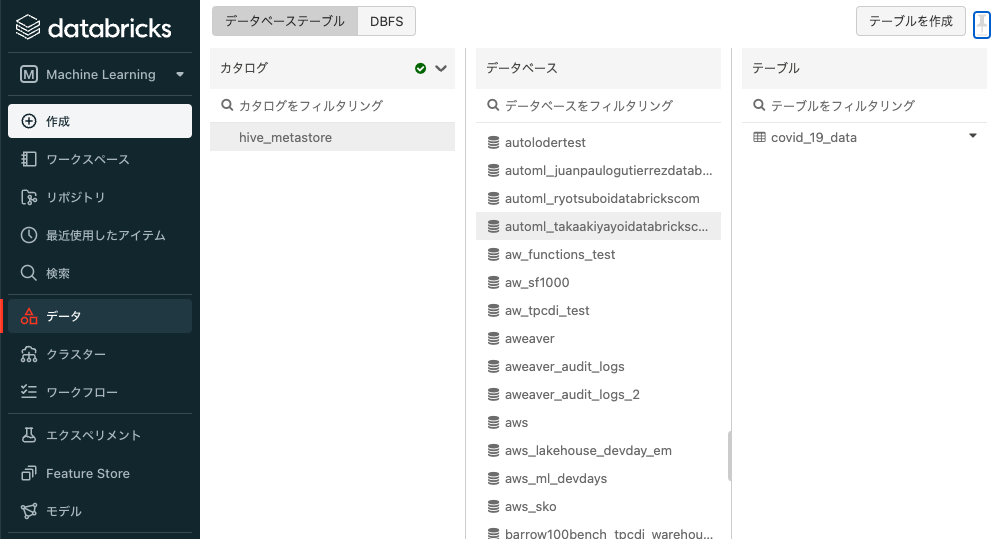The image size is (994, 539).
Task: Click the database list scrollbar
Action: pyautogui.click(x=729, y=456)
